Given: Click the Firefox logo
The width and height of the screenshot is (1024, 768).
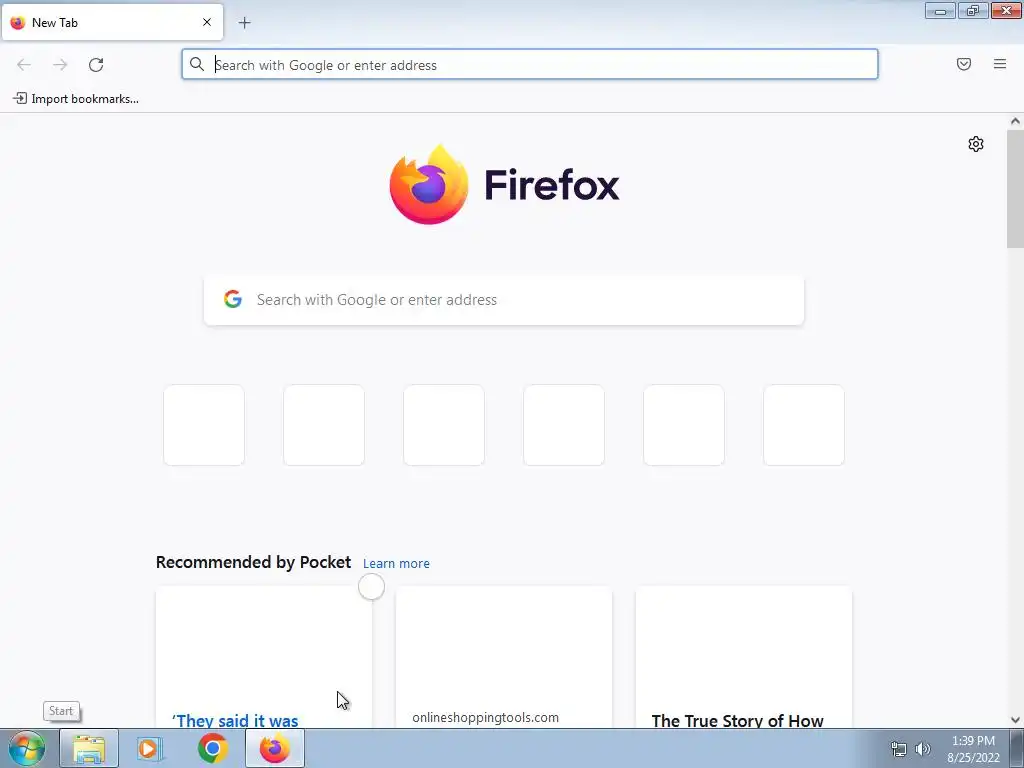Looking at the screenshot, I should point(504,184).
